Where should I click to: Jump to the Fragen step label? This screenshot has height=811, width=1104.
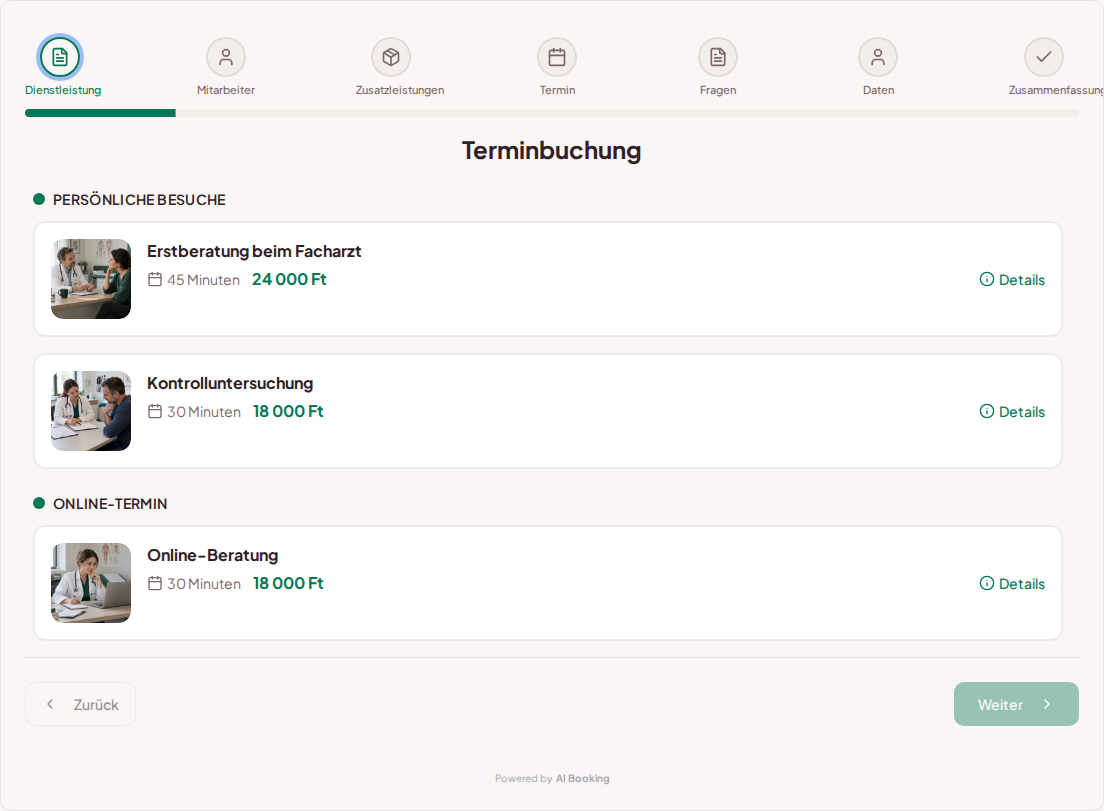(x=718, y=90)
